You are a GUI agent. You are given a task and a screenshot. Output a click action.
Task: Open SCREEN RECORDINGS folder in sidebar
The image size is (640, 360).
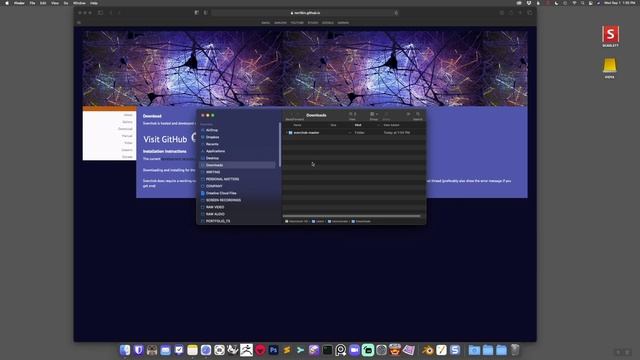pyautogui.click(x=223, y=200)
